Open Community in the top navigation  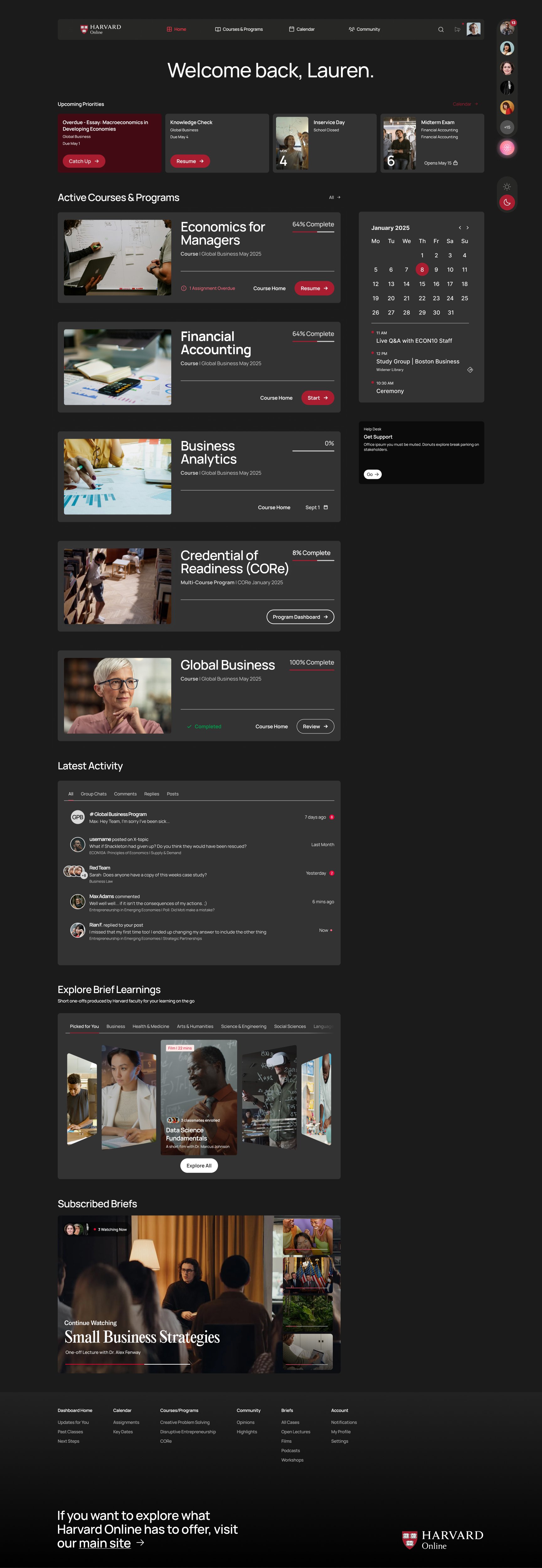364,29
